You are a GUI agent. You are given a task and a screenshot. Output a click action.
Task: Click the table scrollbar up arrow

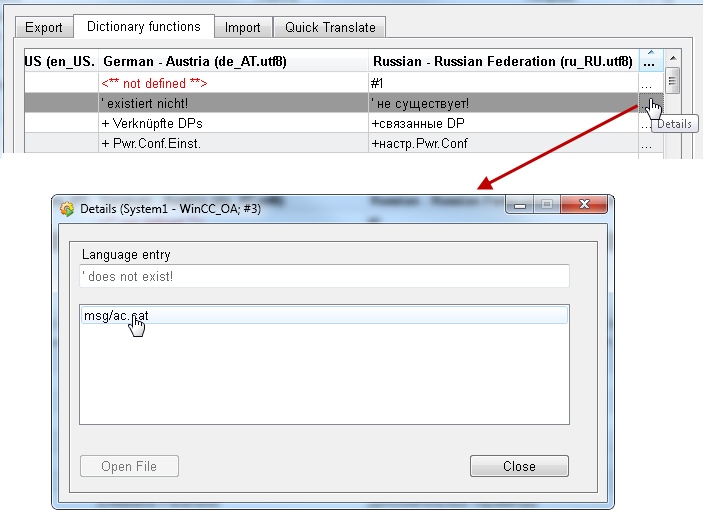click(x=673, y=58)
